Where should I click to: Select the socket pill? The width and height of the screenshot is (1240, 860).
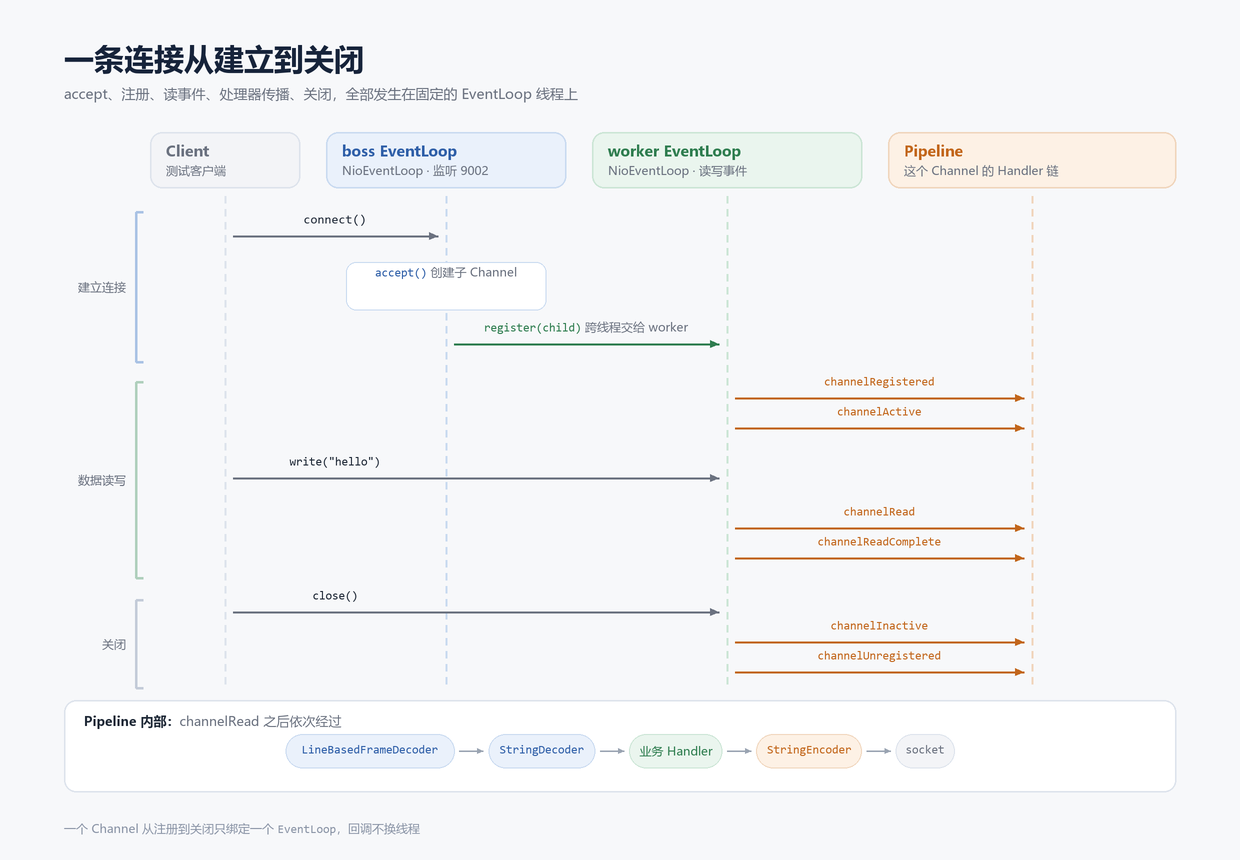pyautogui.click(x=925, y=751)
